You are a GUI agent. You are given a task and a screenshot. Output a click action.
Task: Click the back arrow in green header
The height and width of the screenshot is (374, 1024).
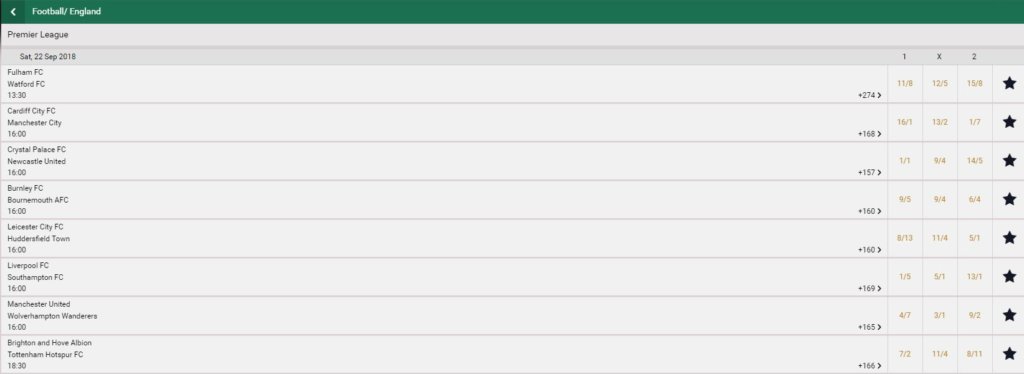12,12
